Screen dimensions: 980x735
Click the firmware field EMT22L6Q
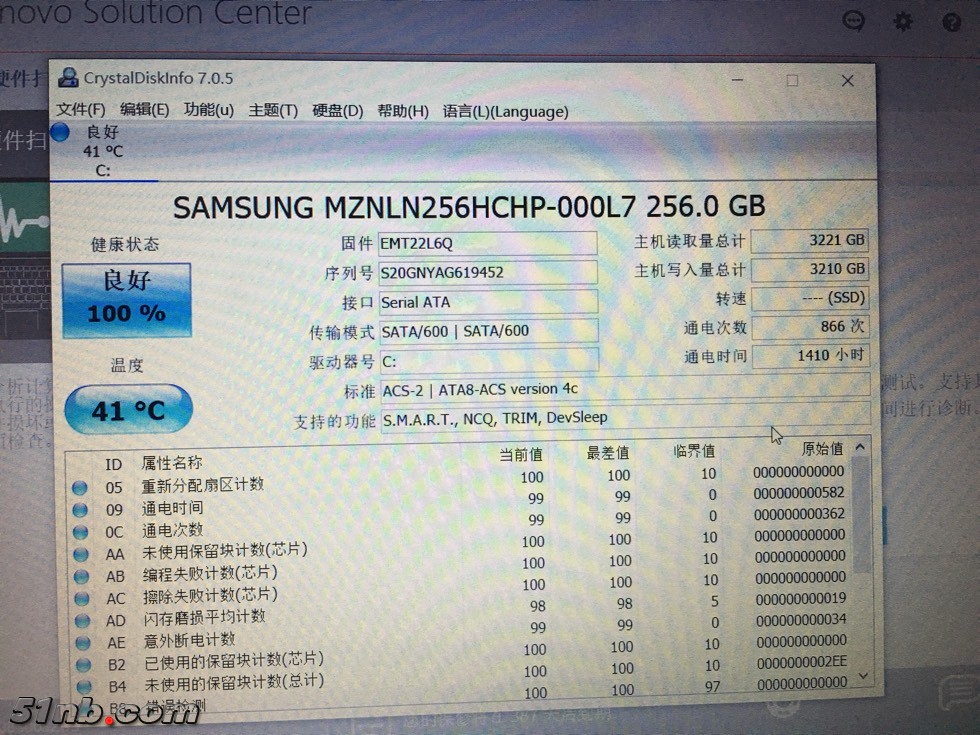click(488, 242)
